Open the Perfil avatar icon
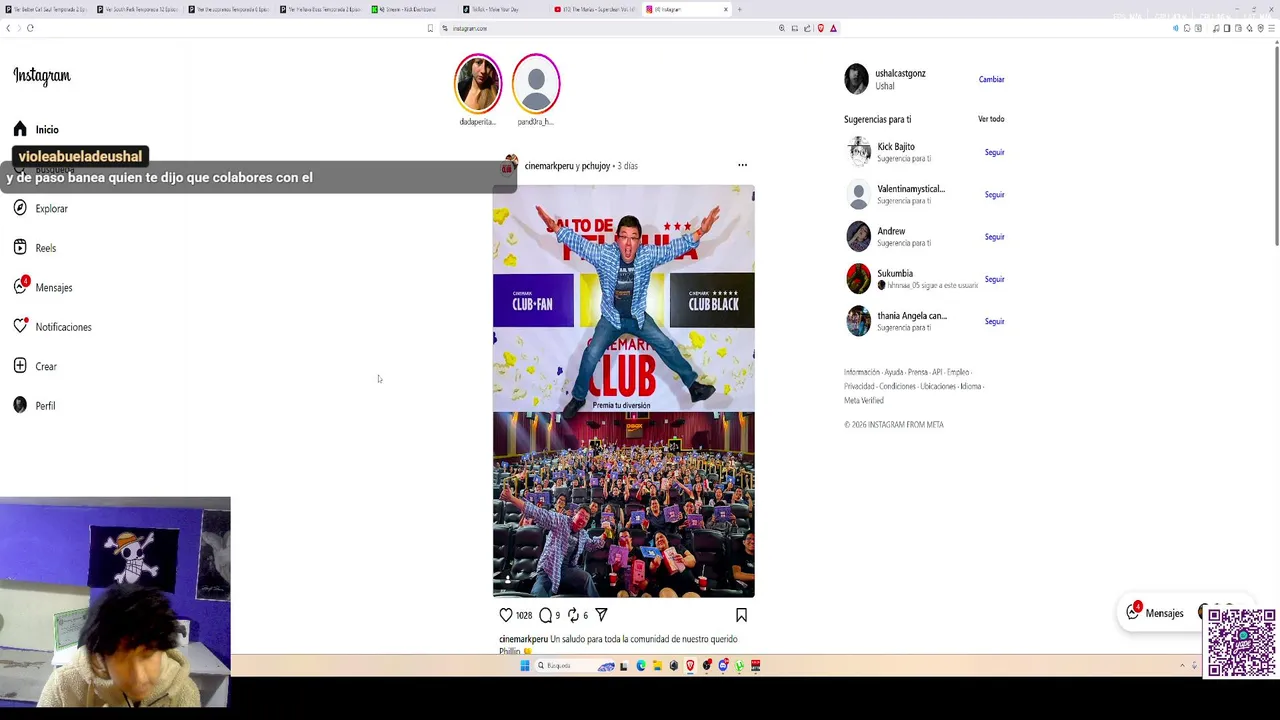Viewport: 1280px width, 720px height. point(20,405)
